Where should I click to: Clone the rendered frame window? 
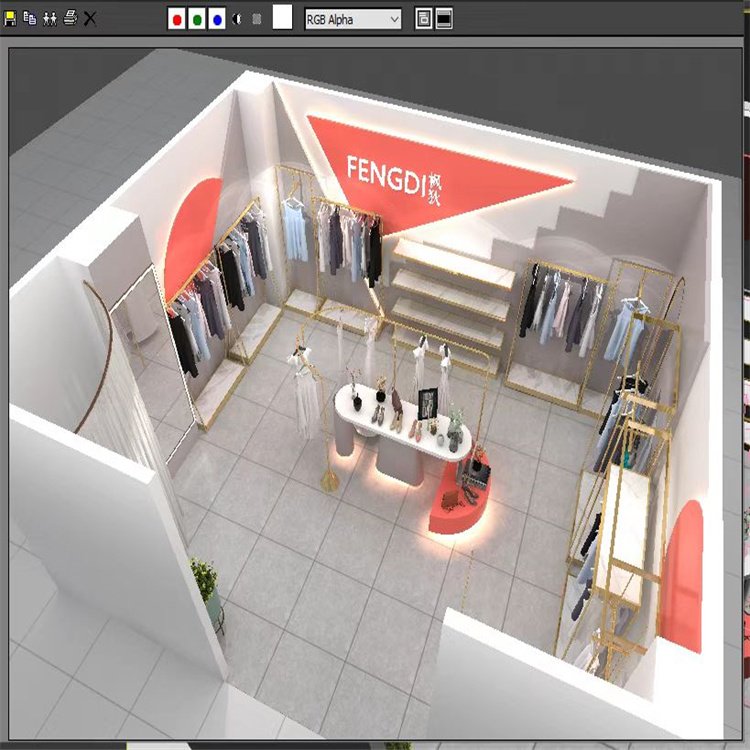pos(50,19)
